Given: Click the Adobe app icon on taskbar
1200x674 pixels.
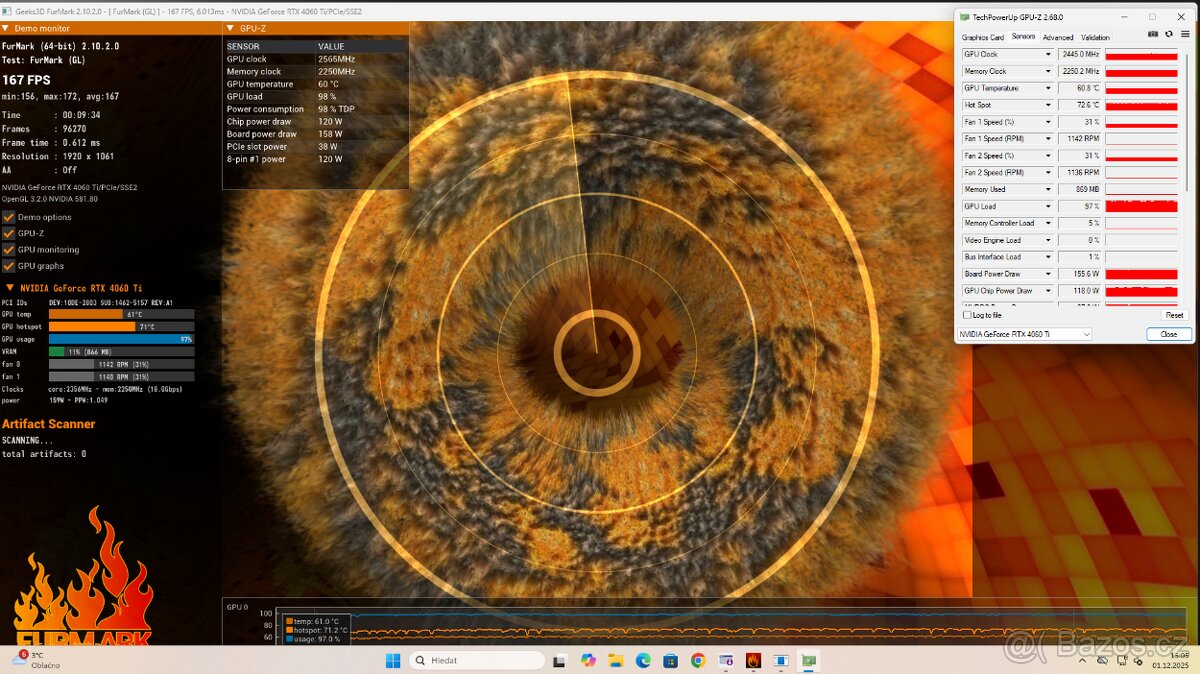Looking at the screenshot, I should pyautogui.click(x=753, y=660).
